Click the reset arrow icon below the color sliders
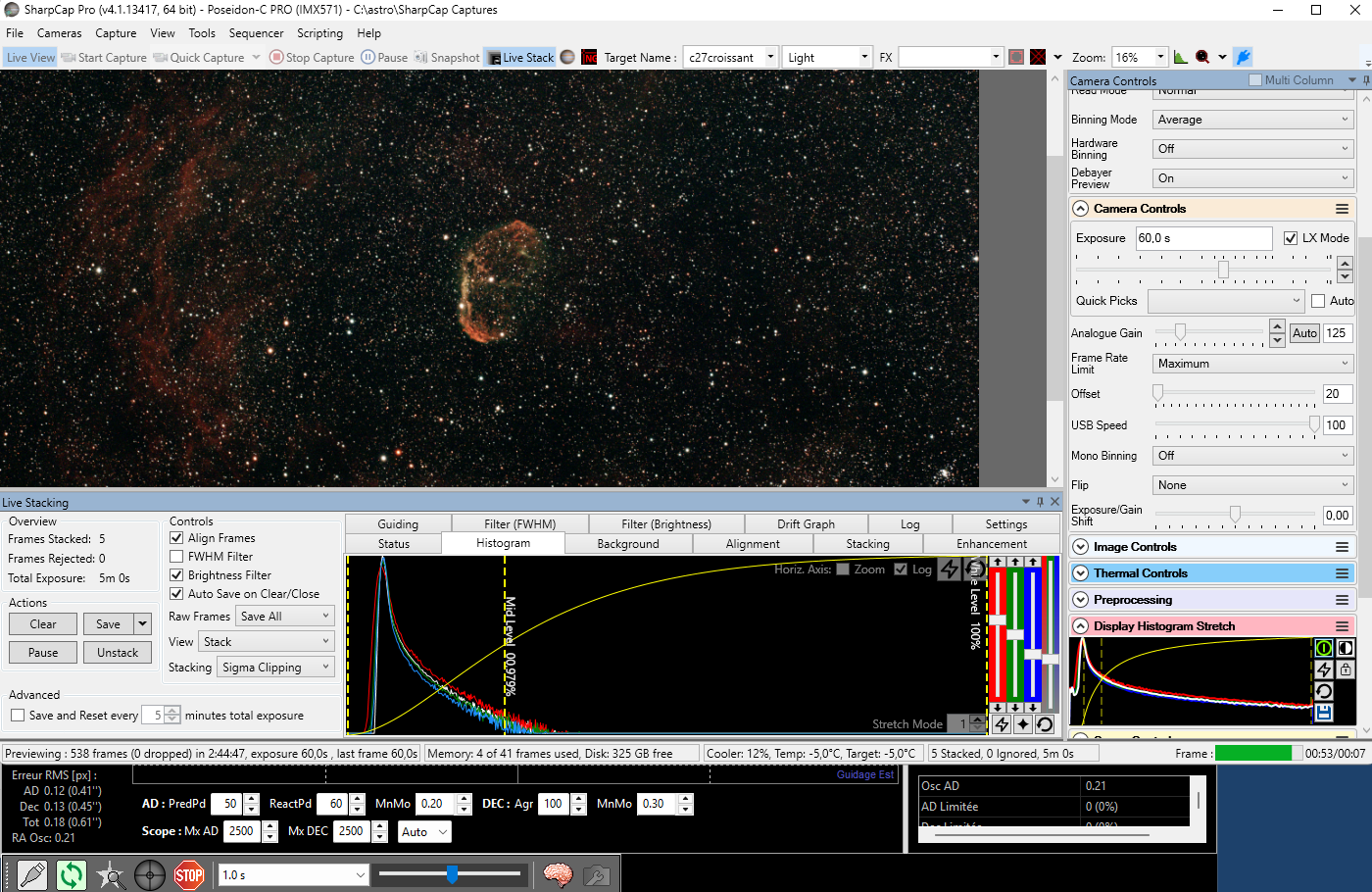 point(1045,724)
